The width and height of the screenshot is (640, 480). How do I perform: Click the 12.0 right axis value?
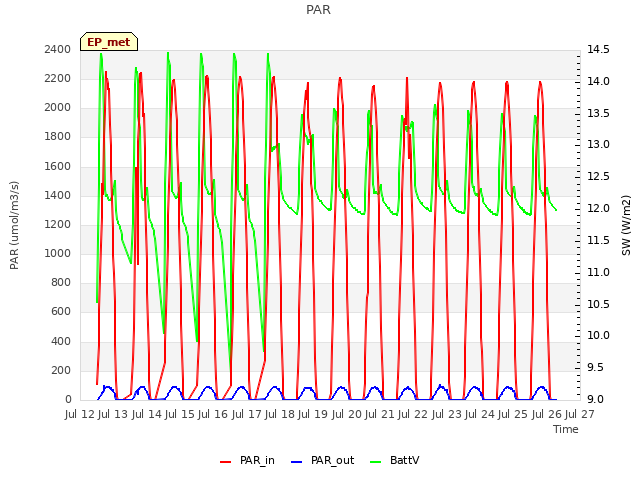pyautogui.click(x=598, y=208)
